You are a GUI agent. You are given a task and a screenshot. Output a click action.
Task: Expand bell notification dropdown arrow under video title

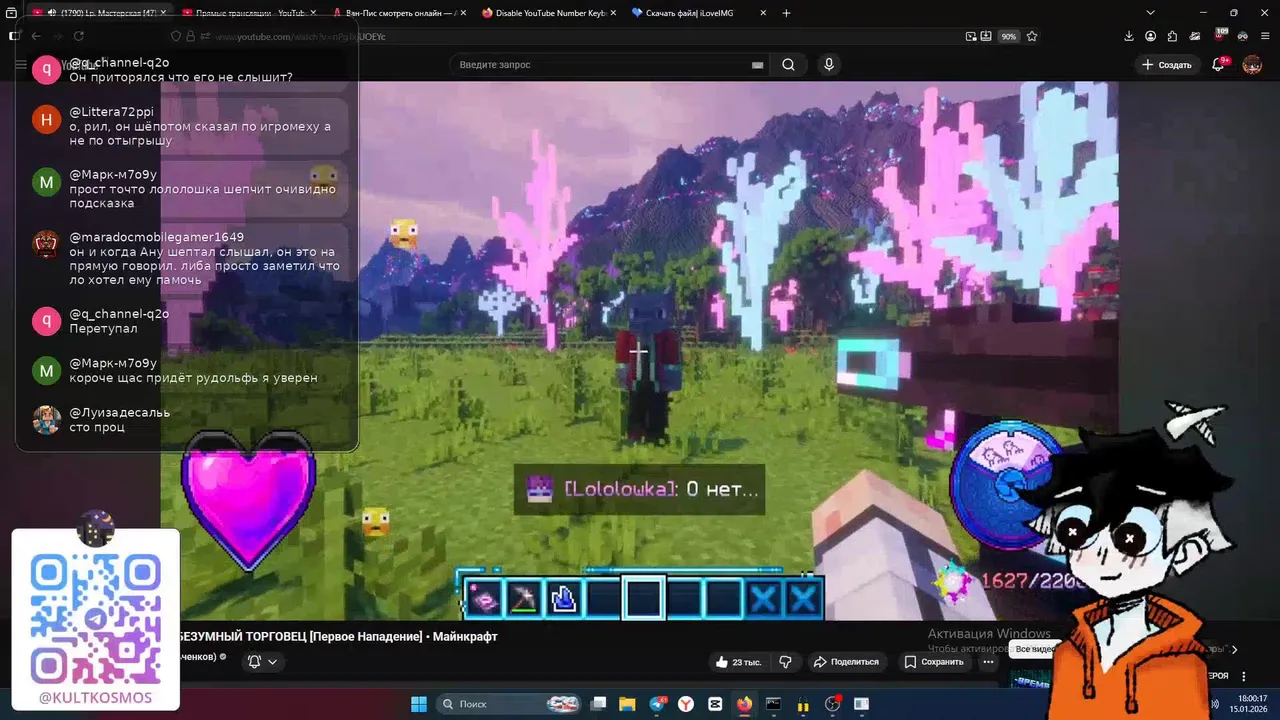click(272, 662)
